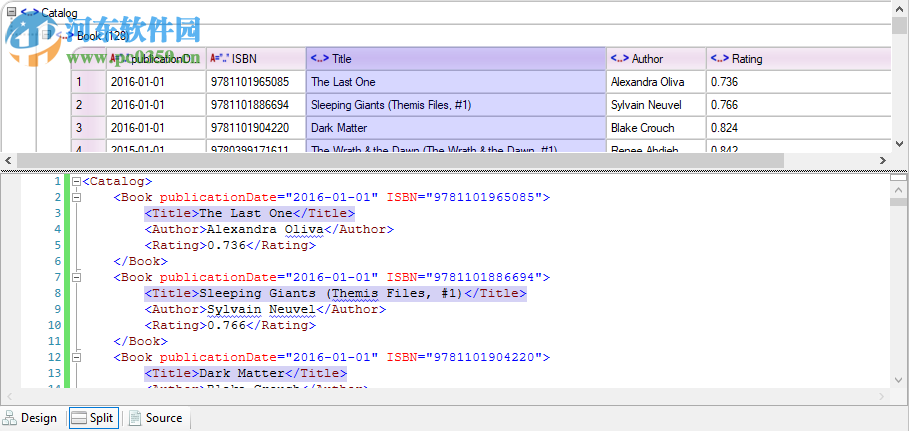Click the Author column element icon
Viewport: 909px width, 431px height.
[620, 59]
